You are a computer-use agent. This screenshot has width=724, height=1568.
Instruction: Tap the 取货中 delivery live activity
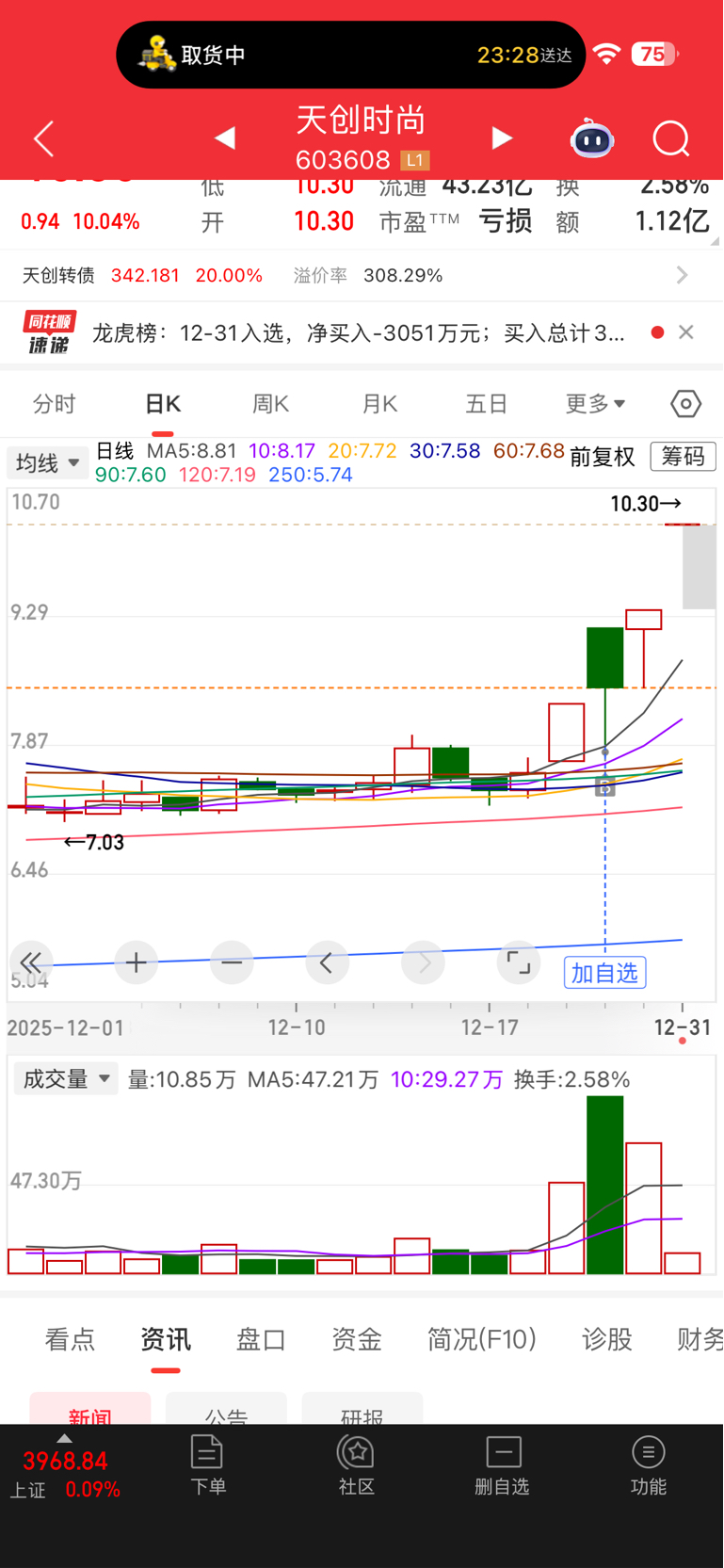[351, 55]
